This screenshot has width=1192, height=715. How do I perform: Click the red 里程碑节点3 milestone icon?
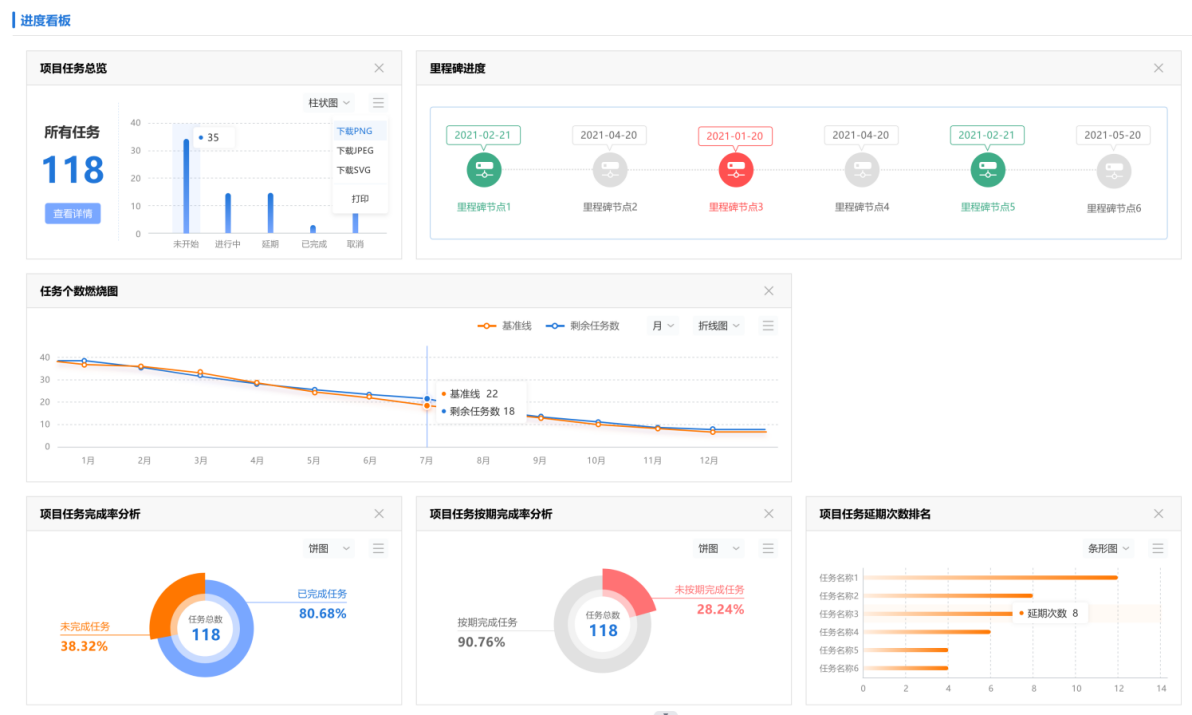pos(736,169)
